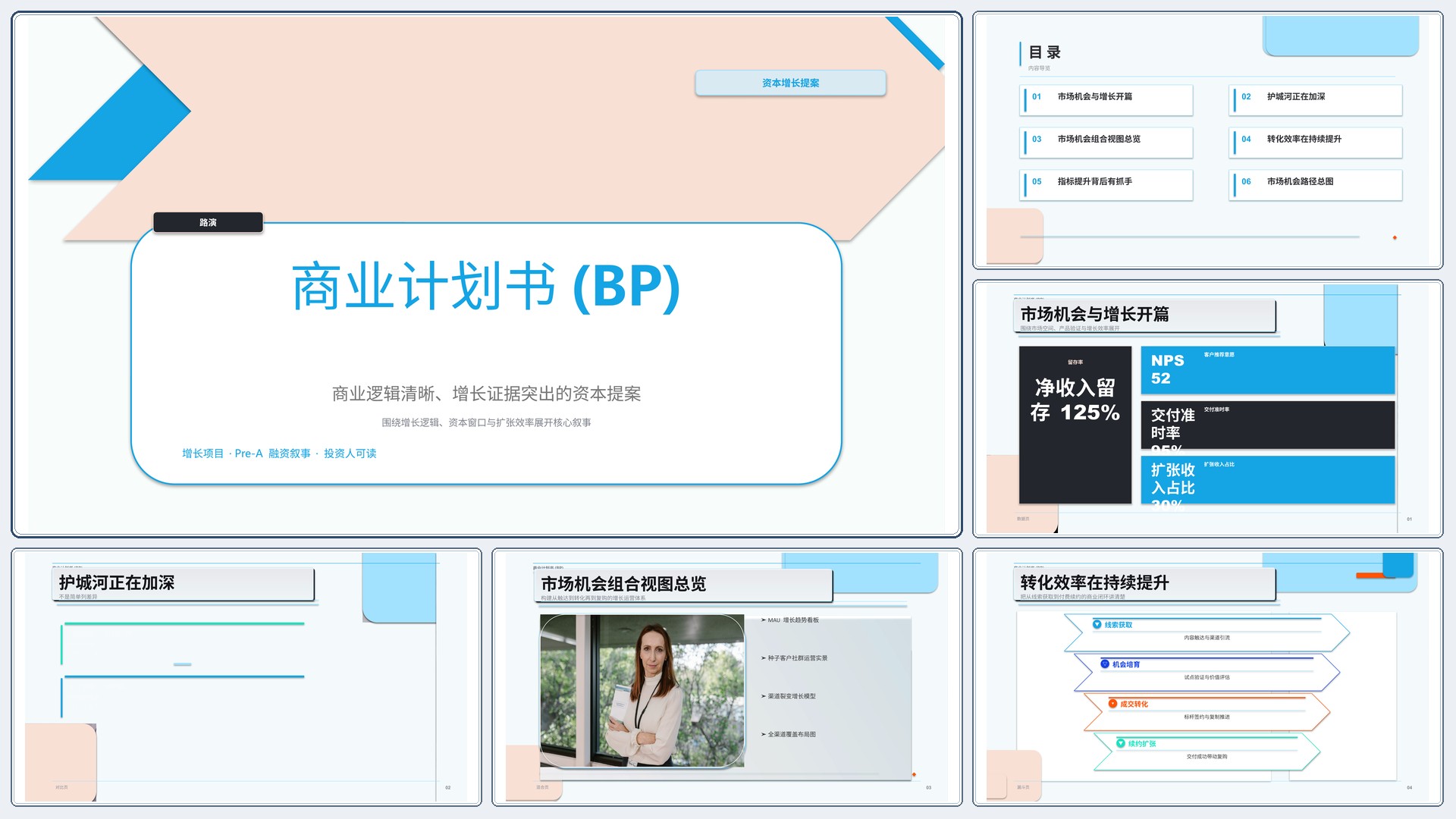Click the 成交转化 step heading

click(1134, 704)
